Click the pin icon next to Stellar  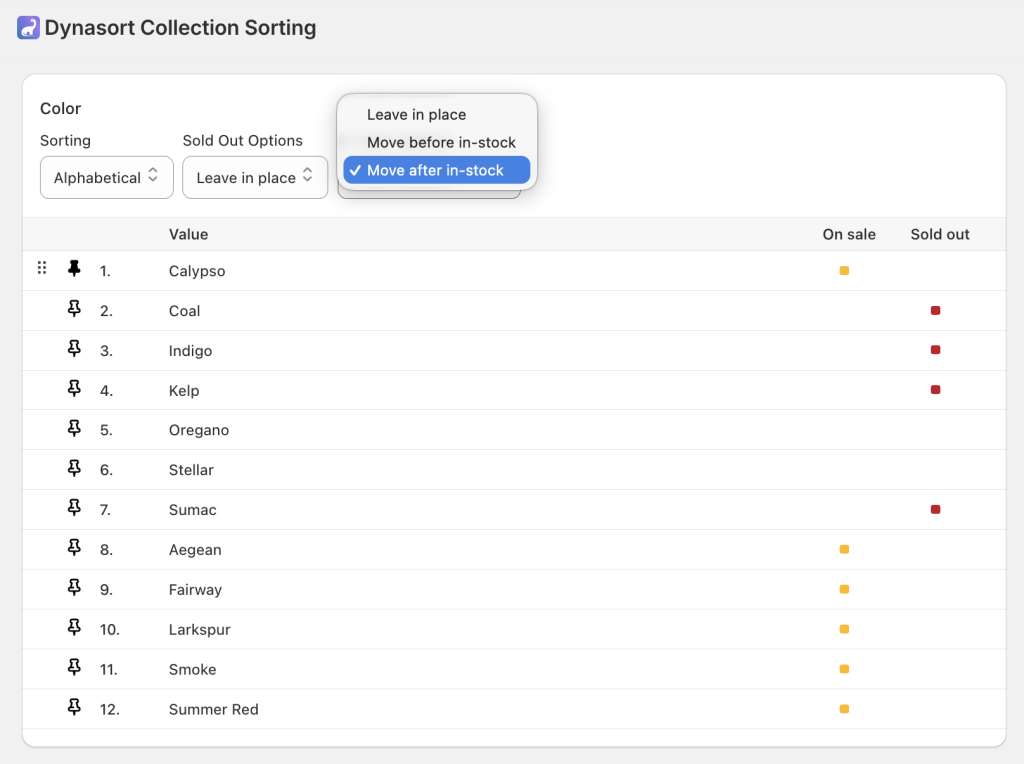point(74,468)
